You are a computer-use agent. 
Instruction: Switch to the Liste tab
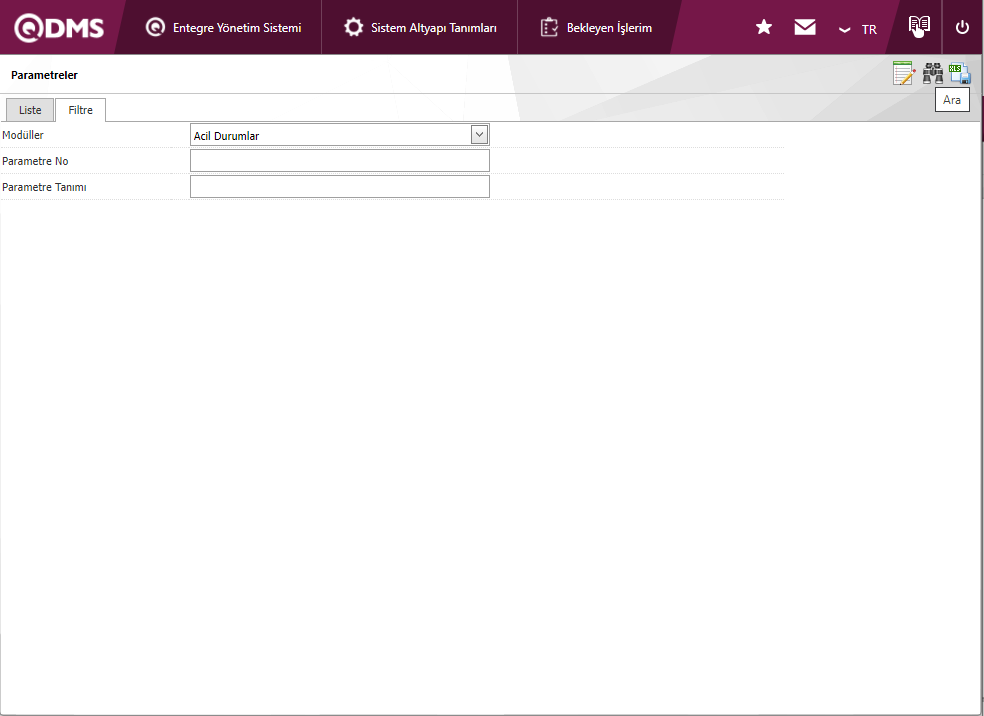(30, 110)
